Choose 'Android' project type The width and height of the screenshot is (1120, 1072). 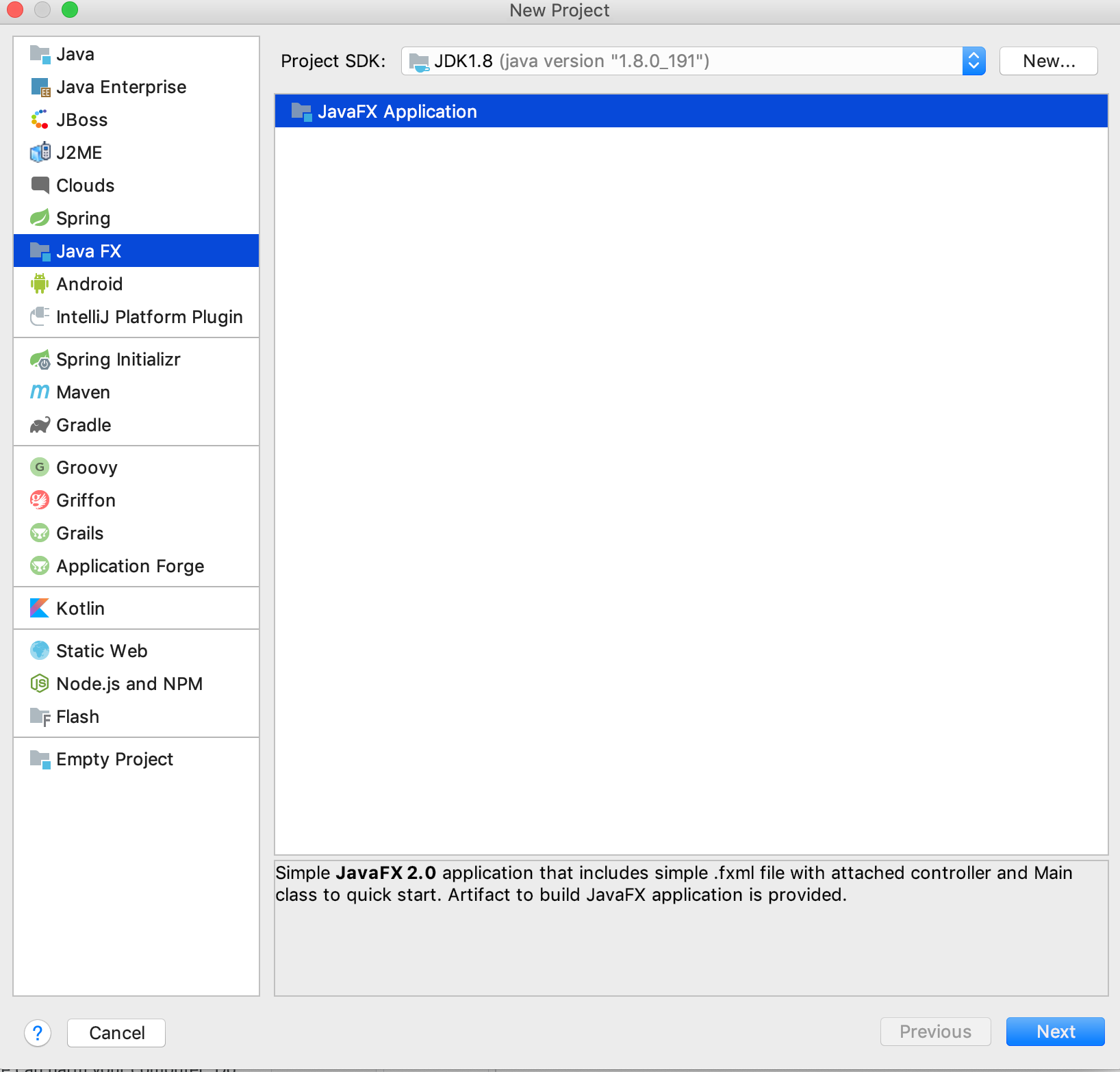(x=136, y=284)
